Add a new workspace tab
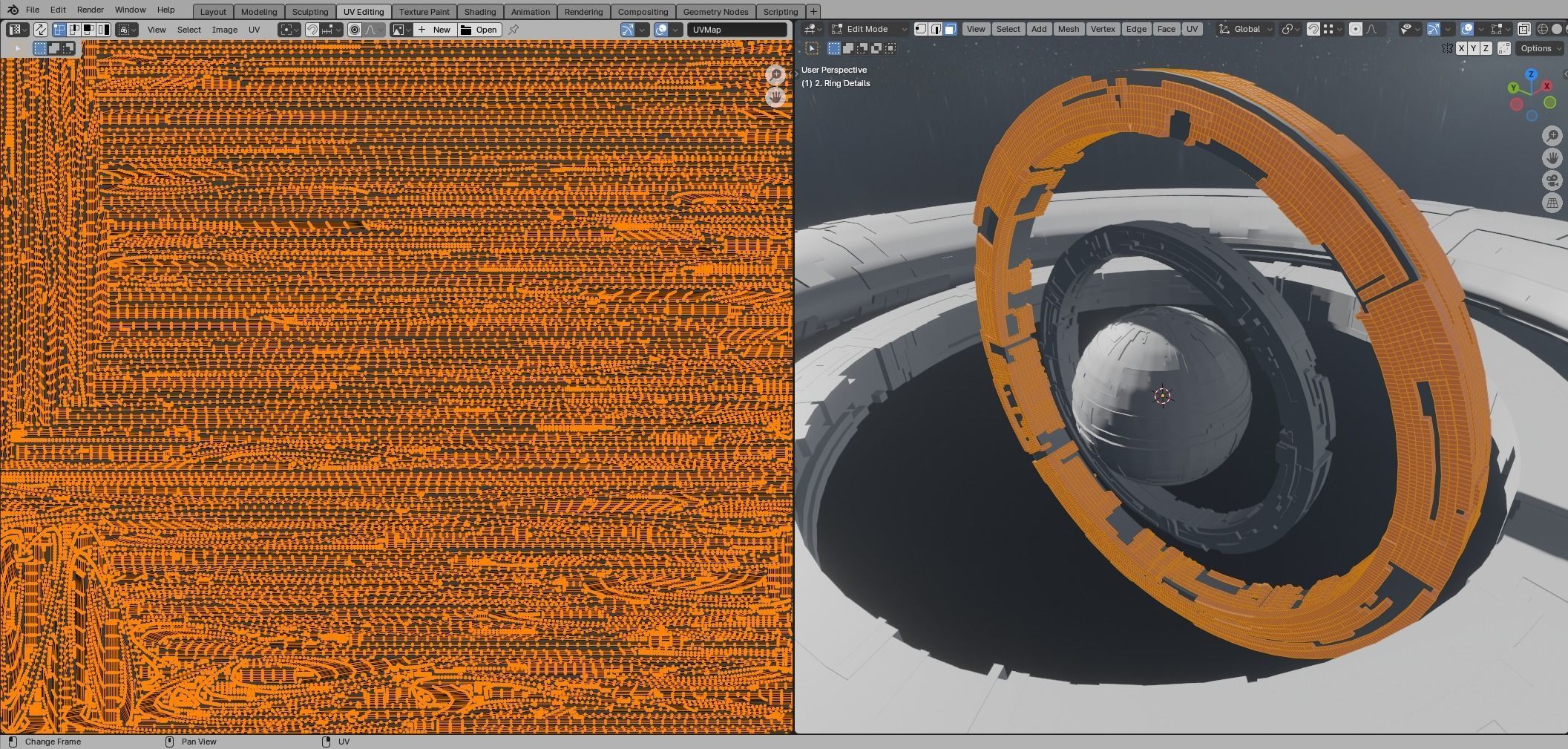 [813, 11]
